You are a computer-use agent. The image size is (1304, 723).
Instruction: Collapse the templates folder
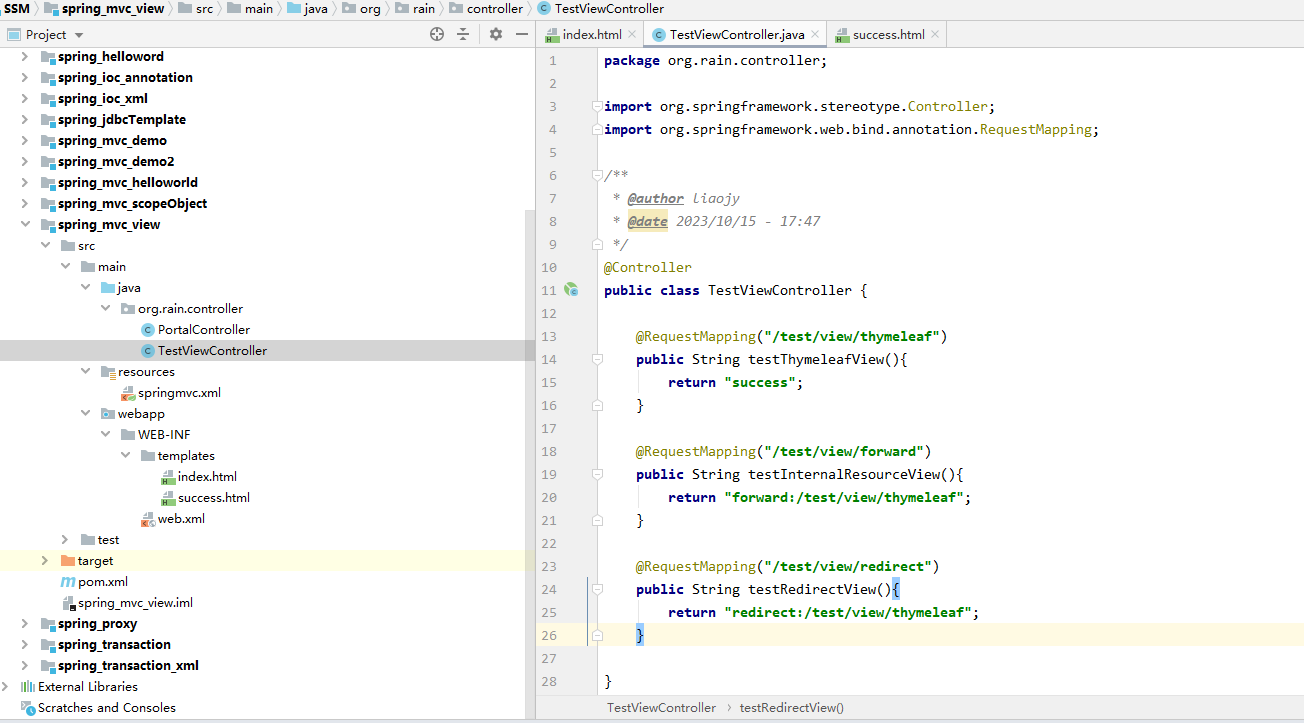pyautogui.click(x=125, y=456)
